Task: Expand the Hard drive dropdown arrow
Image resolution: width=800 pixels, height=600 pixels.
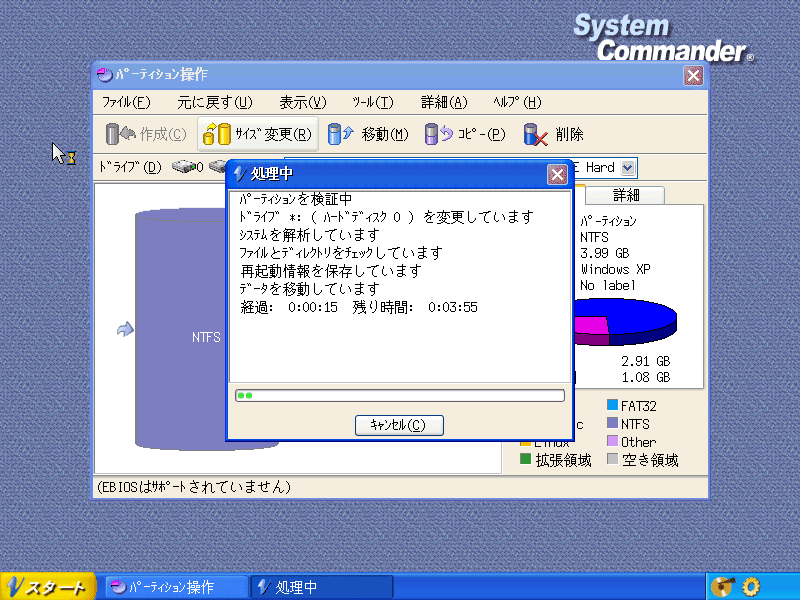Action: point(628,167)
